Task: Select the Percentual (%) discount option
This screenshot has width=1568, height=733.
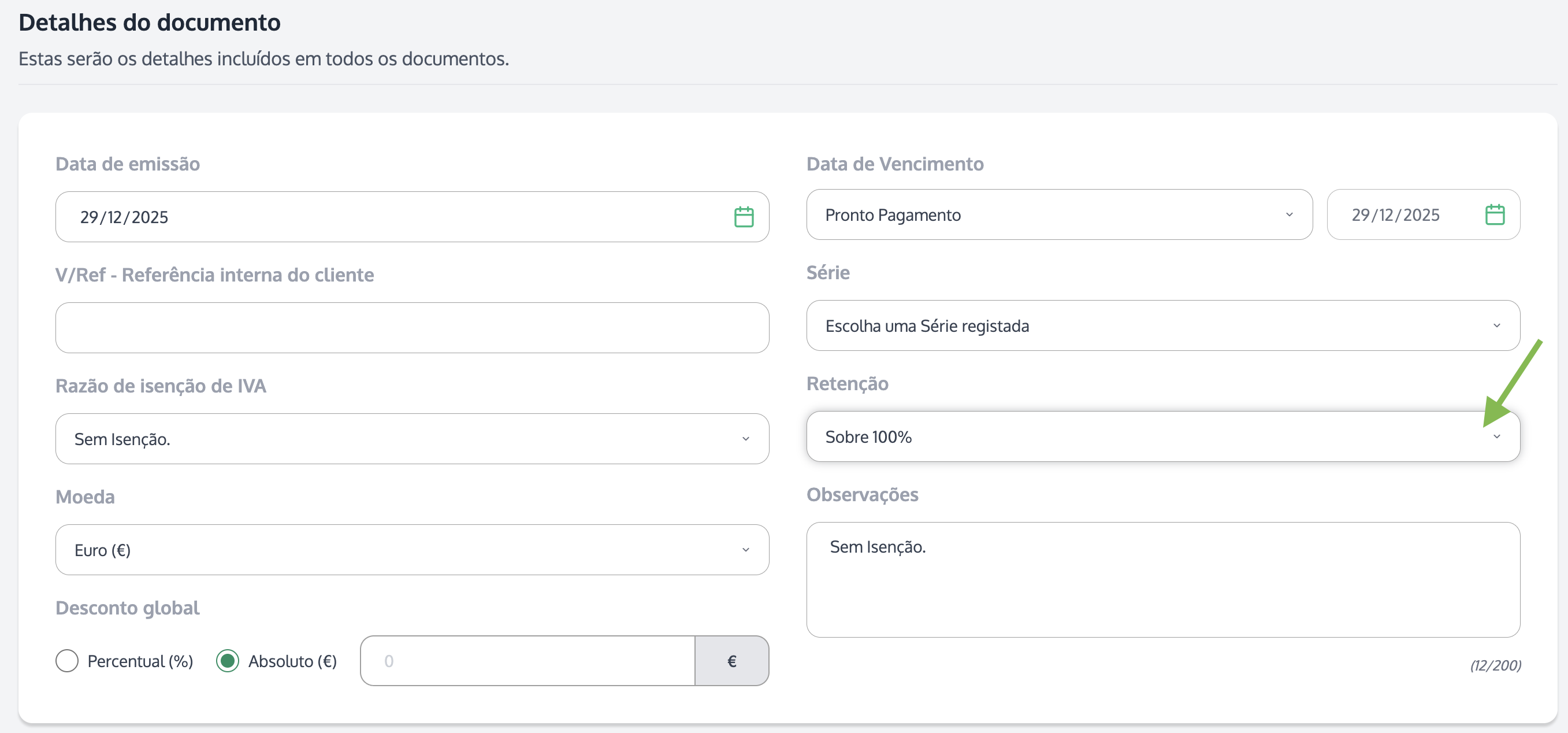Action: point(67,661)
